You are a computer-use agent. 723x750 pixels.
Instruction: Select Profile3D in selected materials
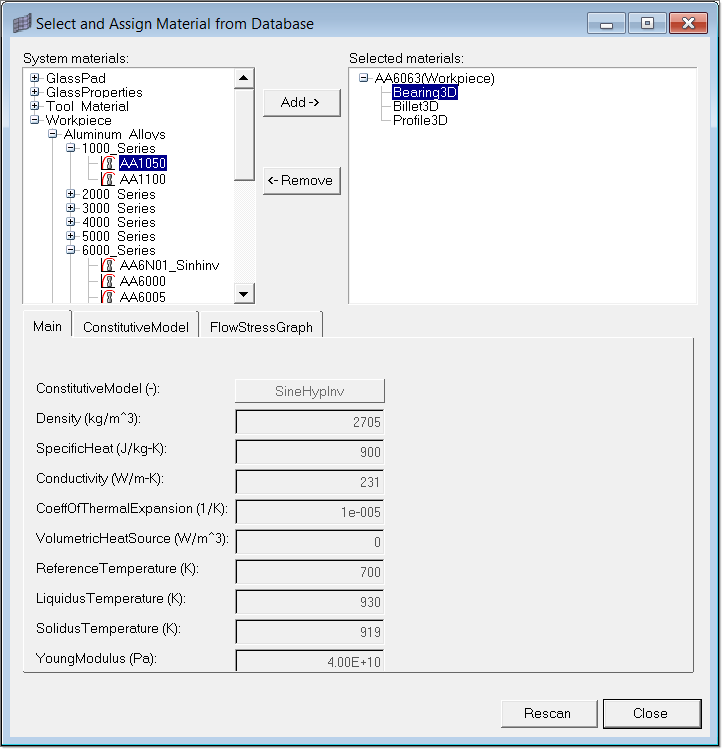pos(419,120)
